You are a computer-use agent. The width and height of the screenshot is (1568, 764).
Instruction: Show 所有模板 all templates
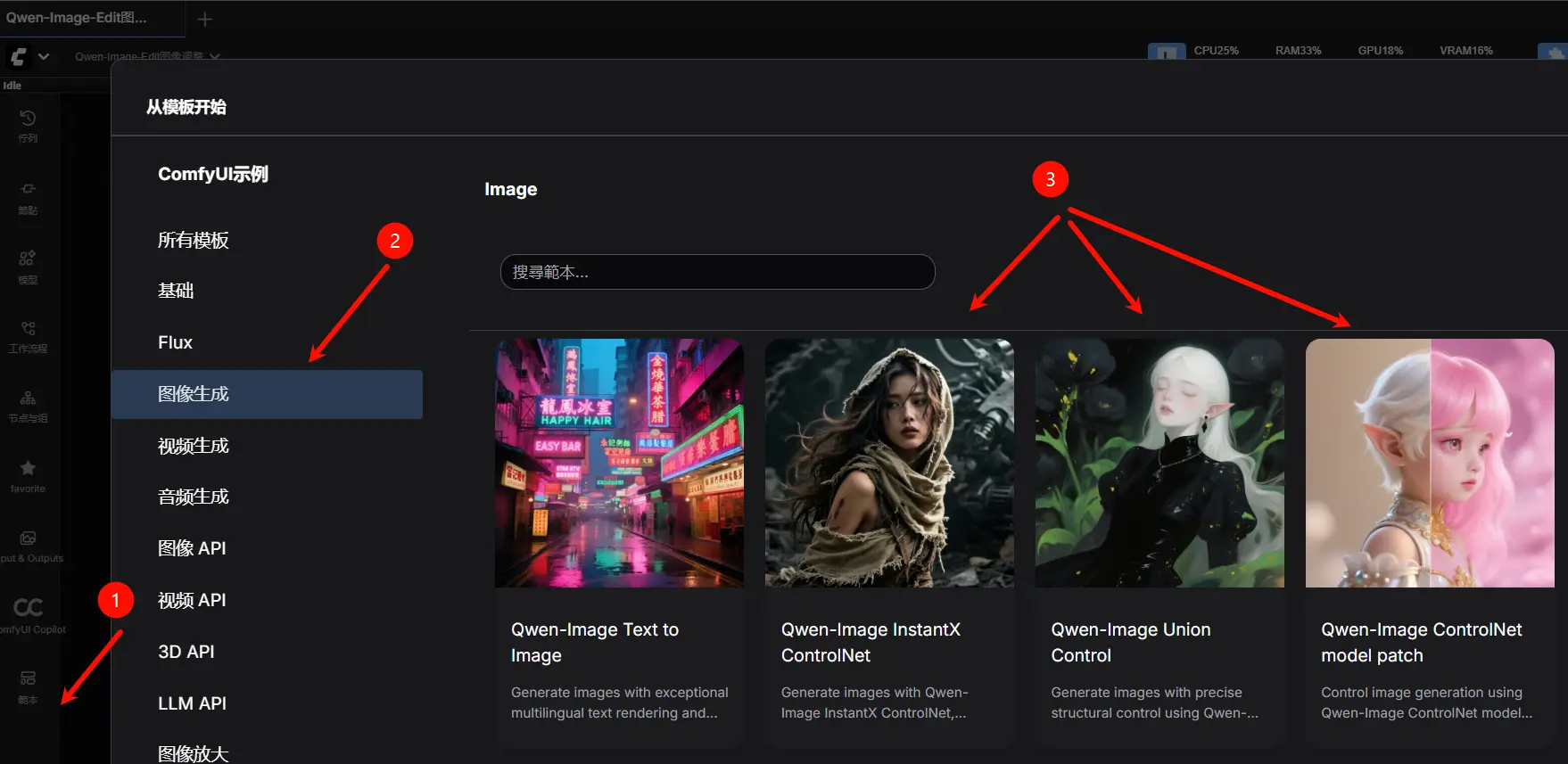pos(194,240)
